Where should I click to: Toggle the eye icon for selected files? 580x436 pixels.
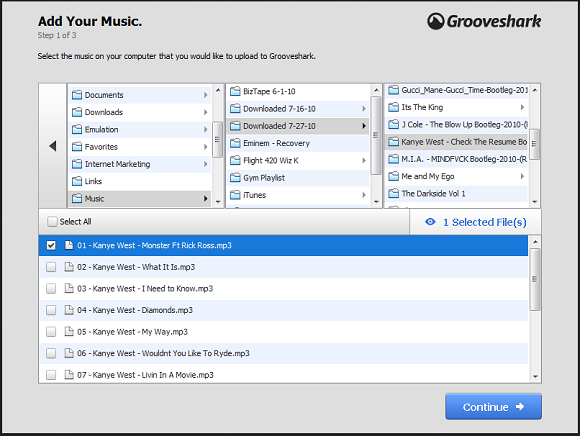point(430,222)
